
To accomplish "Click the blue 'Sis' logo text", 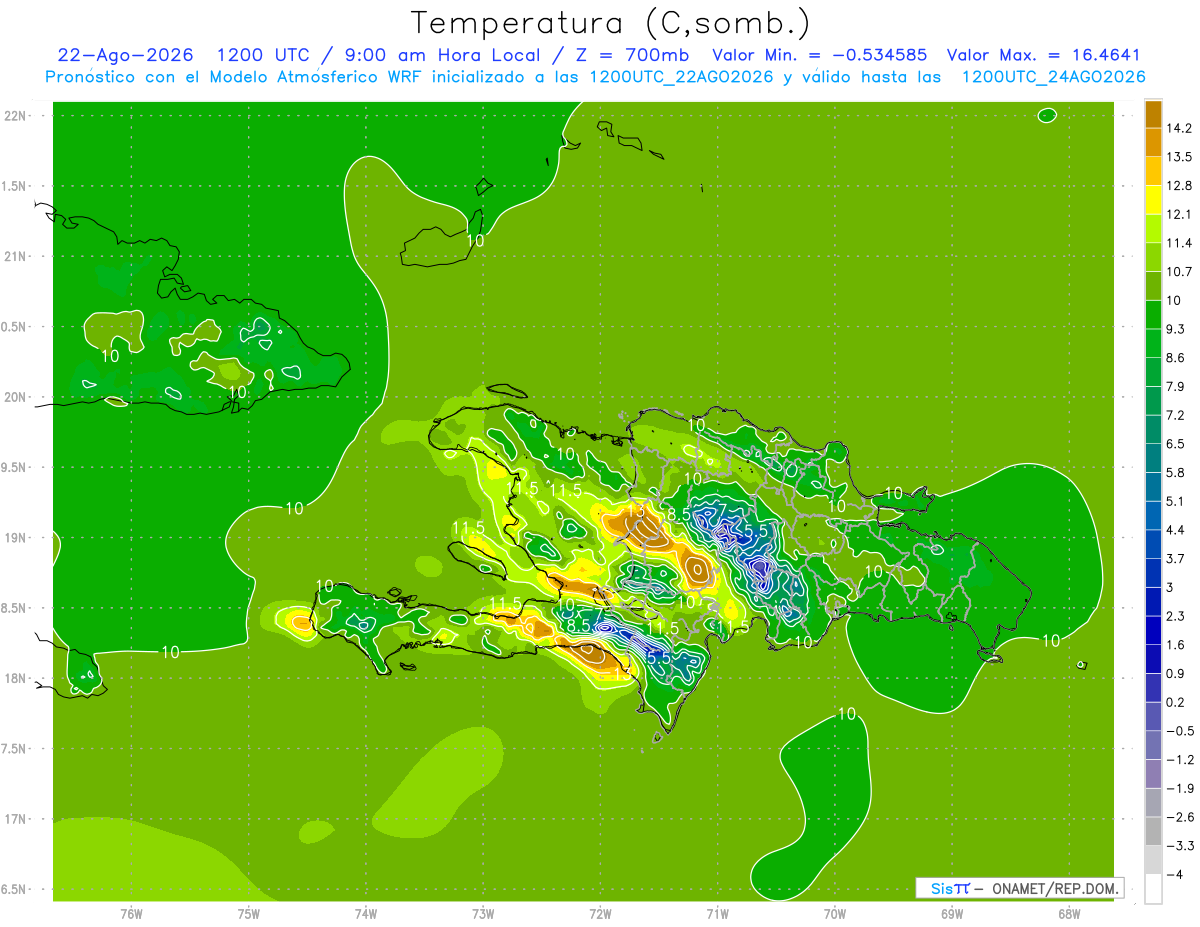I will click(x=941, y=888).
